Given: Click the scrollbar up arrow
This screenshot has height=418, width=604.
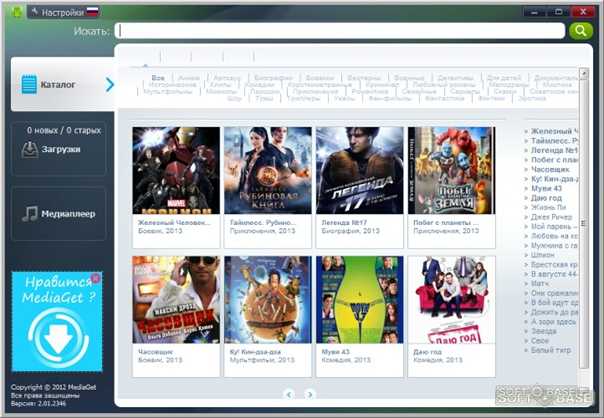Looking at the screenshot, I should coord(584,73).
